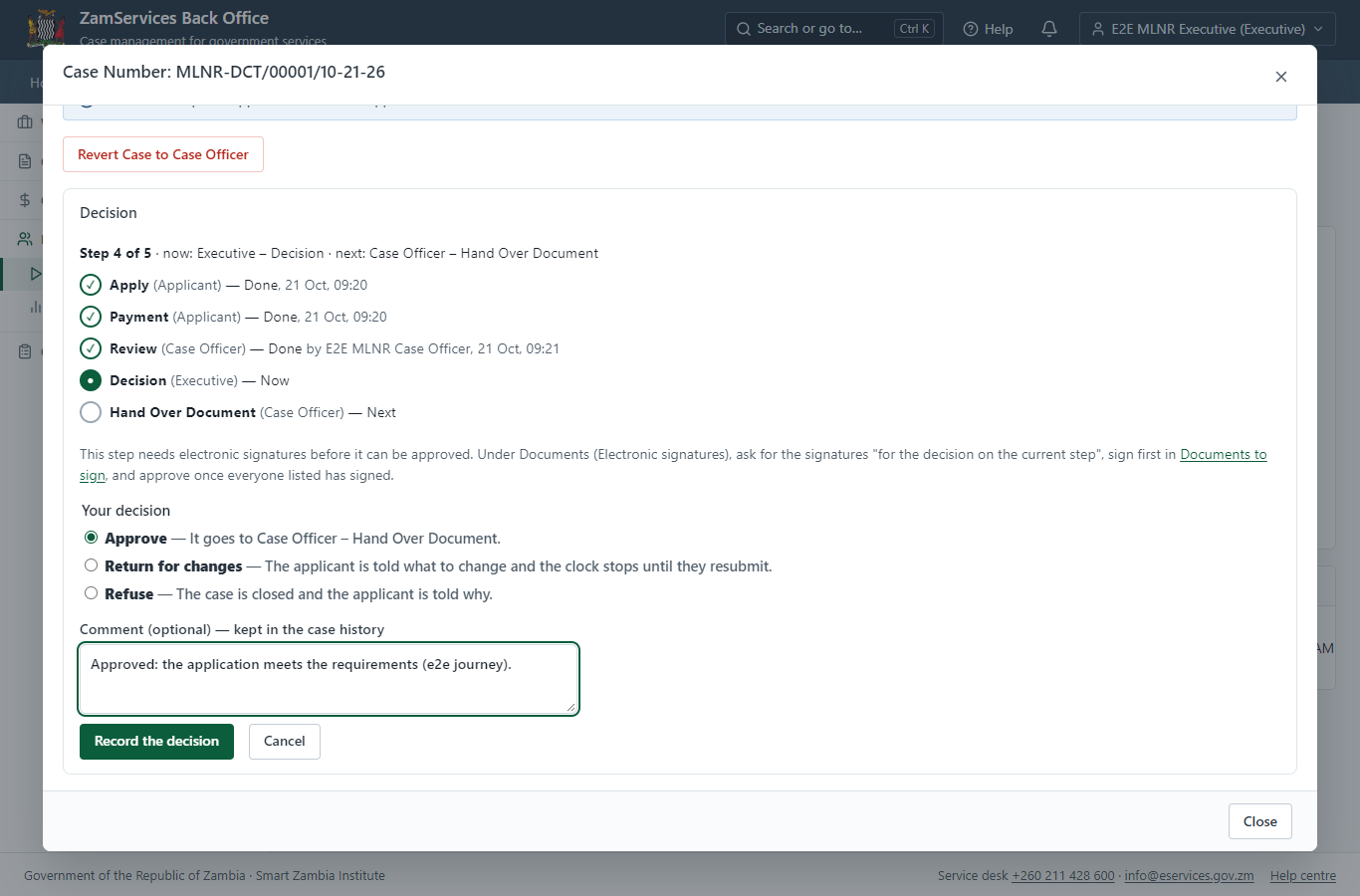Click the check mark beside the Review step
This screenshot has width=1360, height=896.
coord(91,348)
